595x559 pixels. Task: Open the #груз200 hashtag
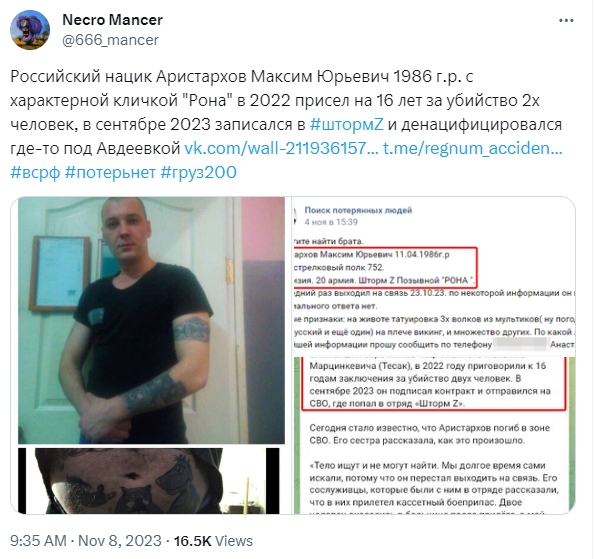pyautogui.click(x=198, y=172)
